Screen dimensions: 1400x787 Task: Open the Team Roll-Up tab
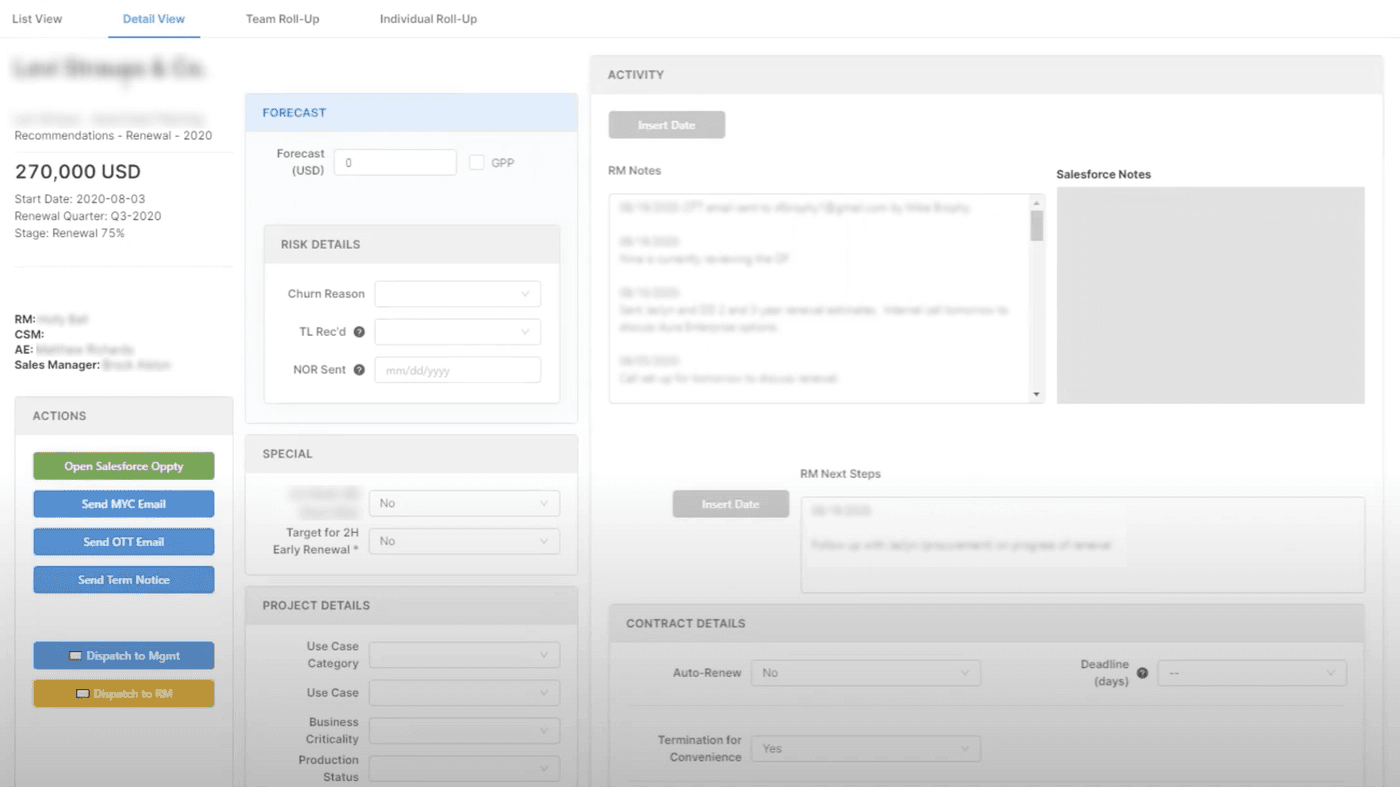coord(282,19)
